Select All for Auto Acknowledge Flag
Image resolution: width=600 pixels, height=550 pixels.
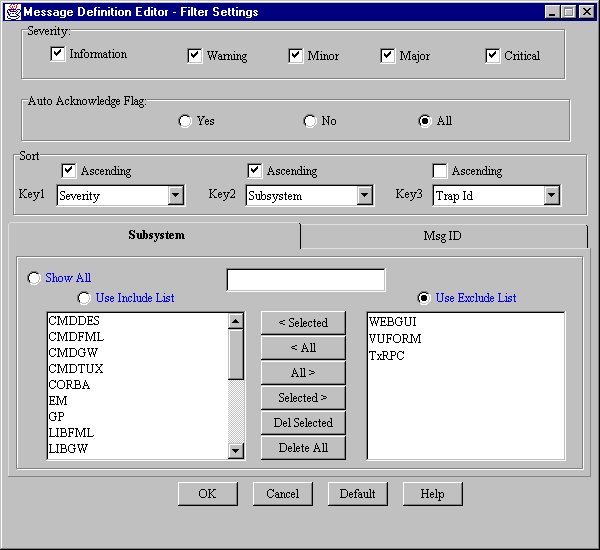[x=425, y=121]
